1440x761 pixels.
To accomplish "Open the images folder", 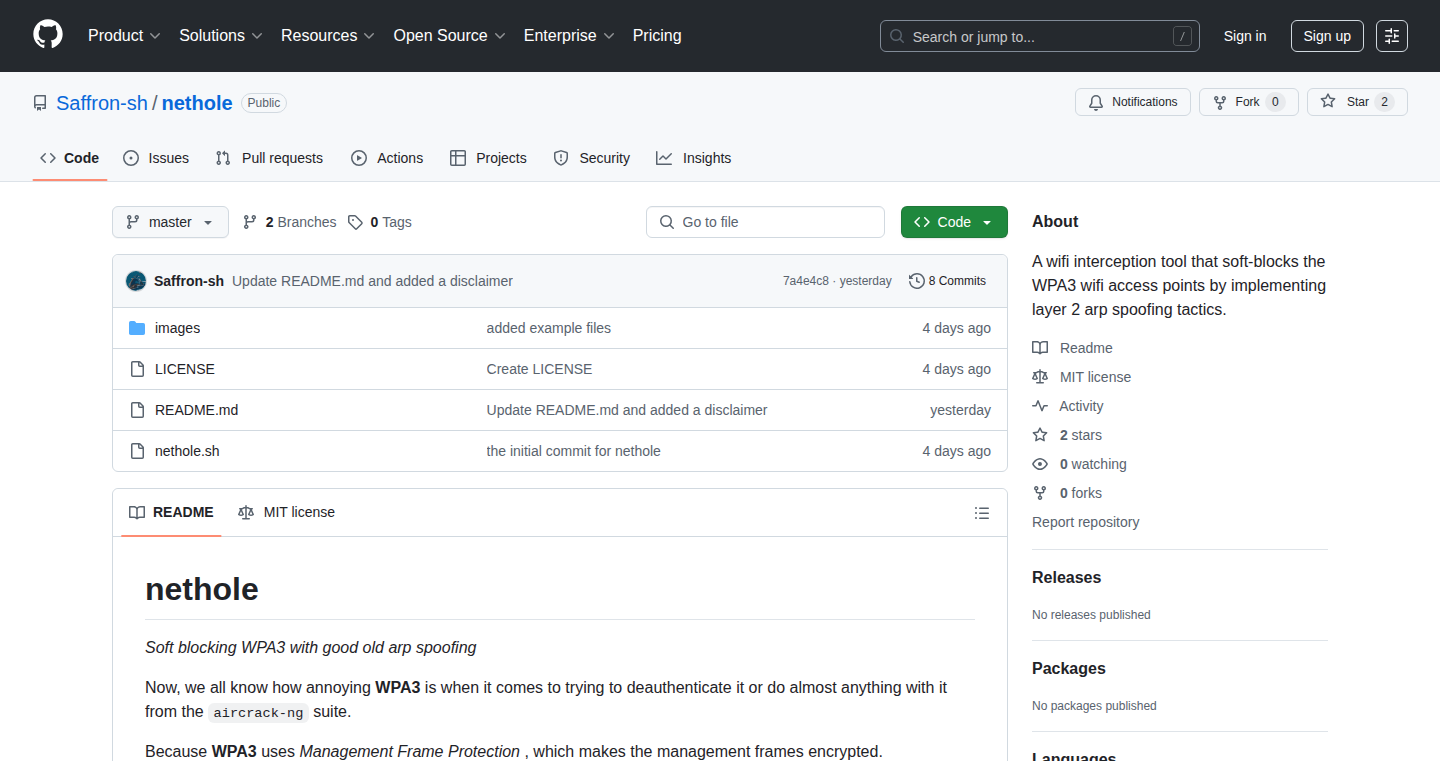I will [x=177, y=328].
